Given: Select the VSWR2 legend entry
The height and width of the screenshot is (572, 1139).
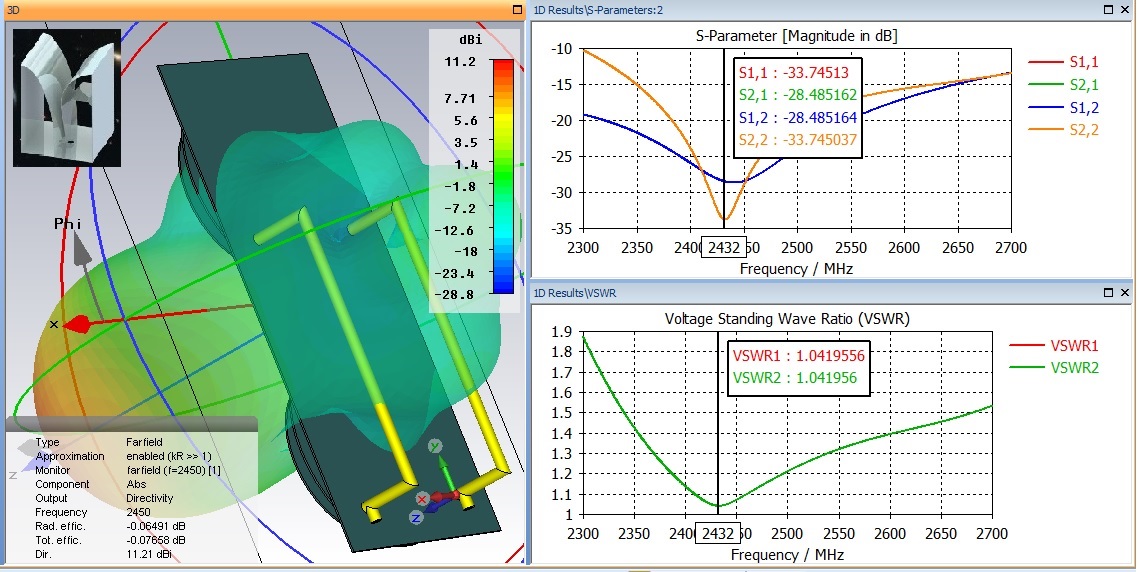Looking at the screenshot, I should (1054, 368).
